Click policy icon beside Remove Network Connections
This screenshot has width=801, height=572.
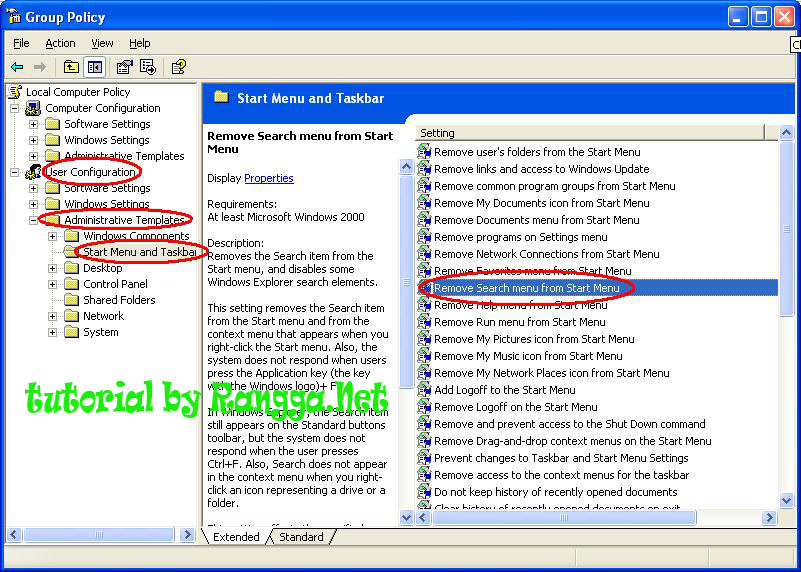click(425, 254)
